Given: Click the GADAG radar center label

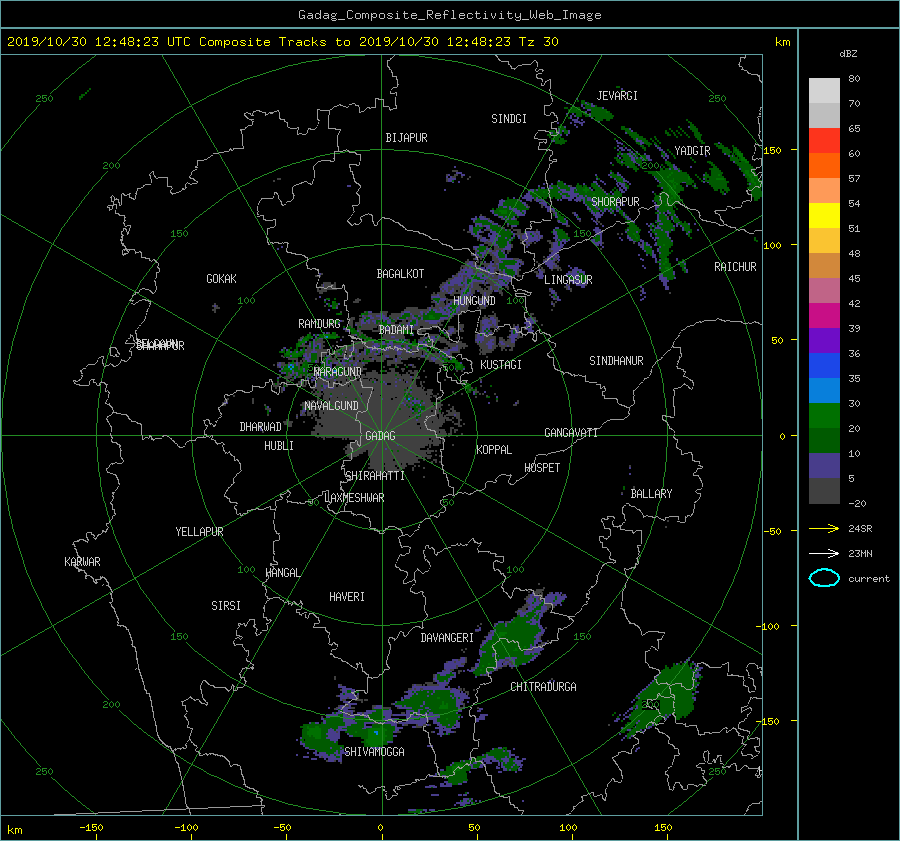Looking at the screenshot, I should pos(380,436).
